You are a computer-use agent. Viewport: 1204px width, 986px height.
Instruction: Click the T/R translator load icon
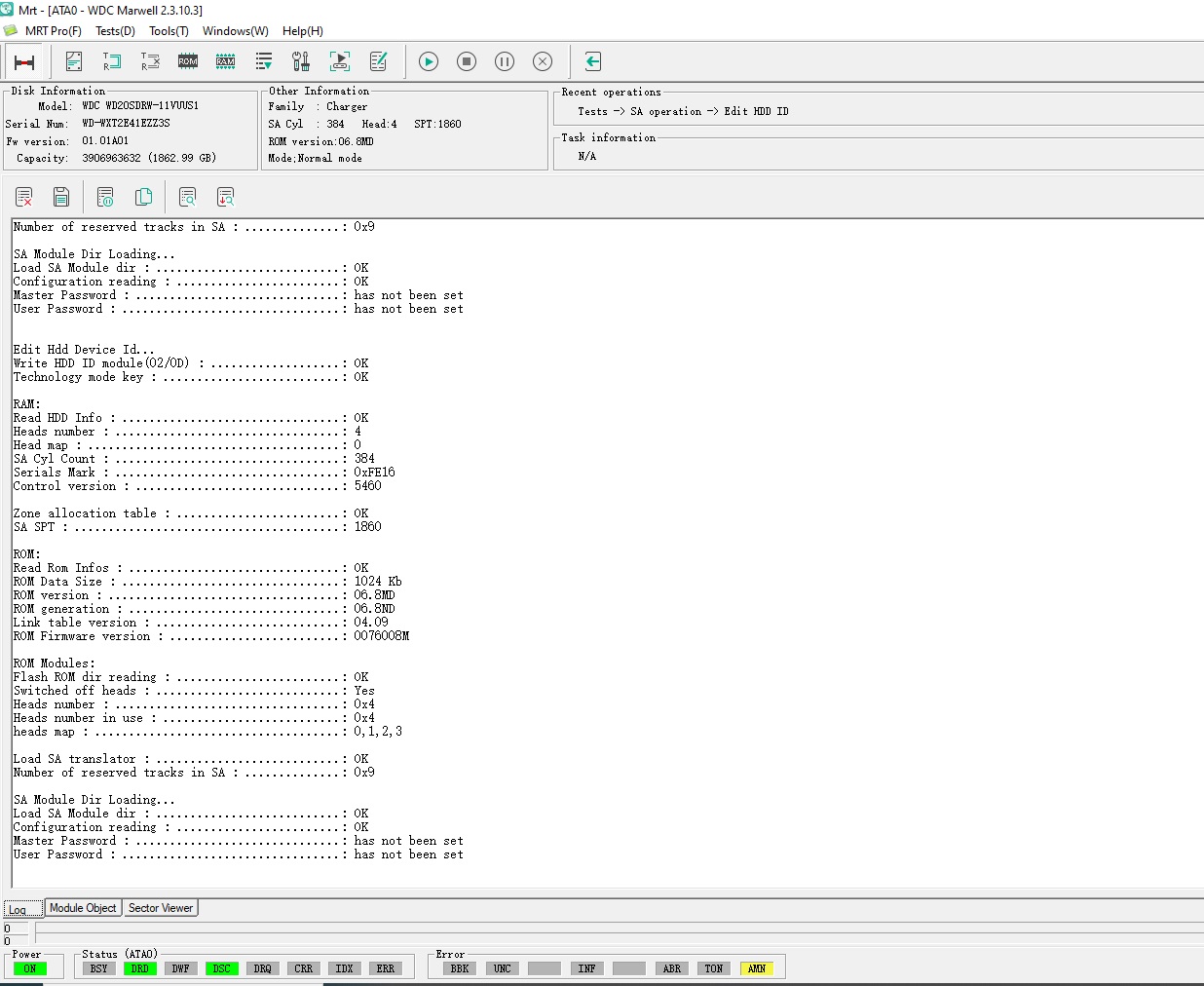(x=112, y=61)
